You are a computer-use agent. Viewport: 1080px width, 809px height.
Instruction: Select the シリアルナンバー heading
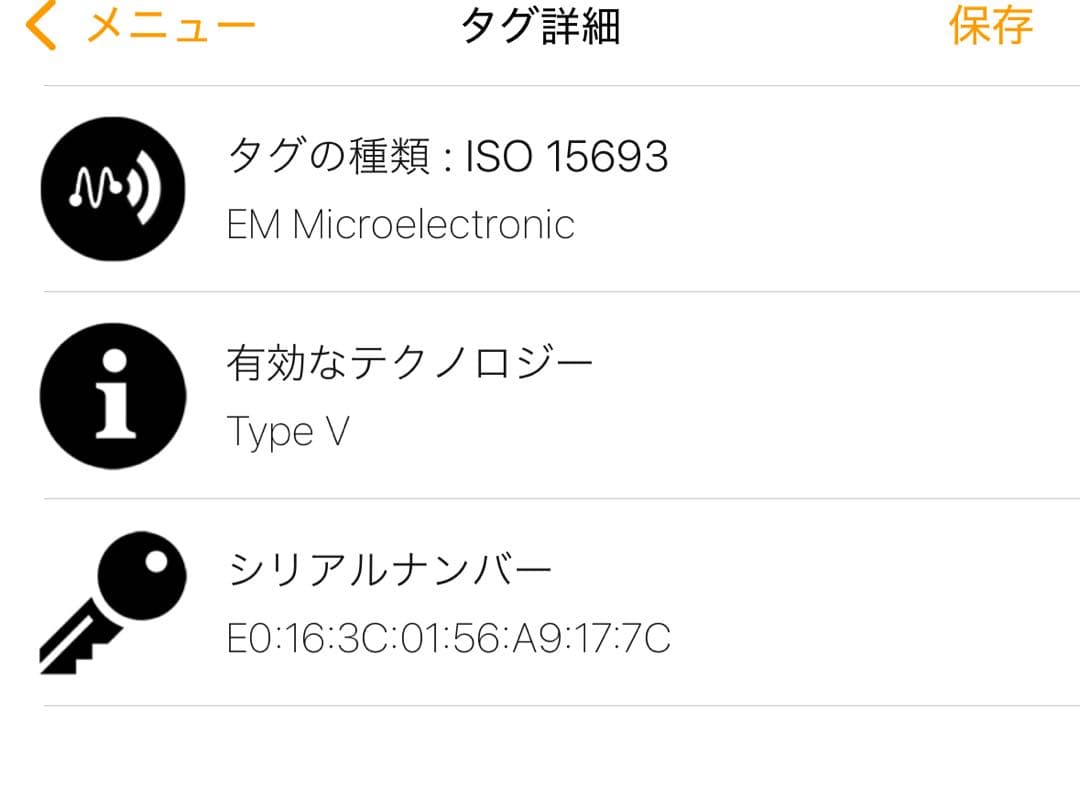390,571
